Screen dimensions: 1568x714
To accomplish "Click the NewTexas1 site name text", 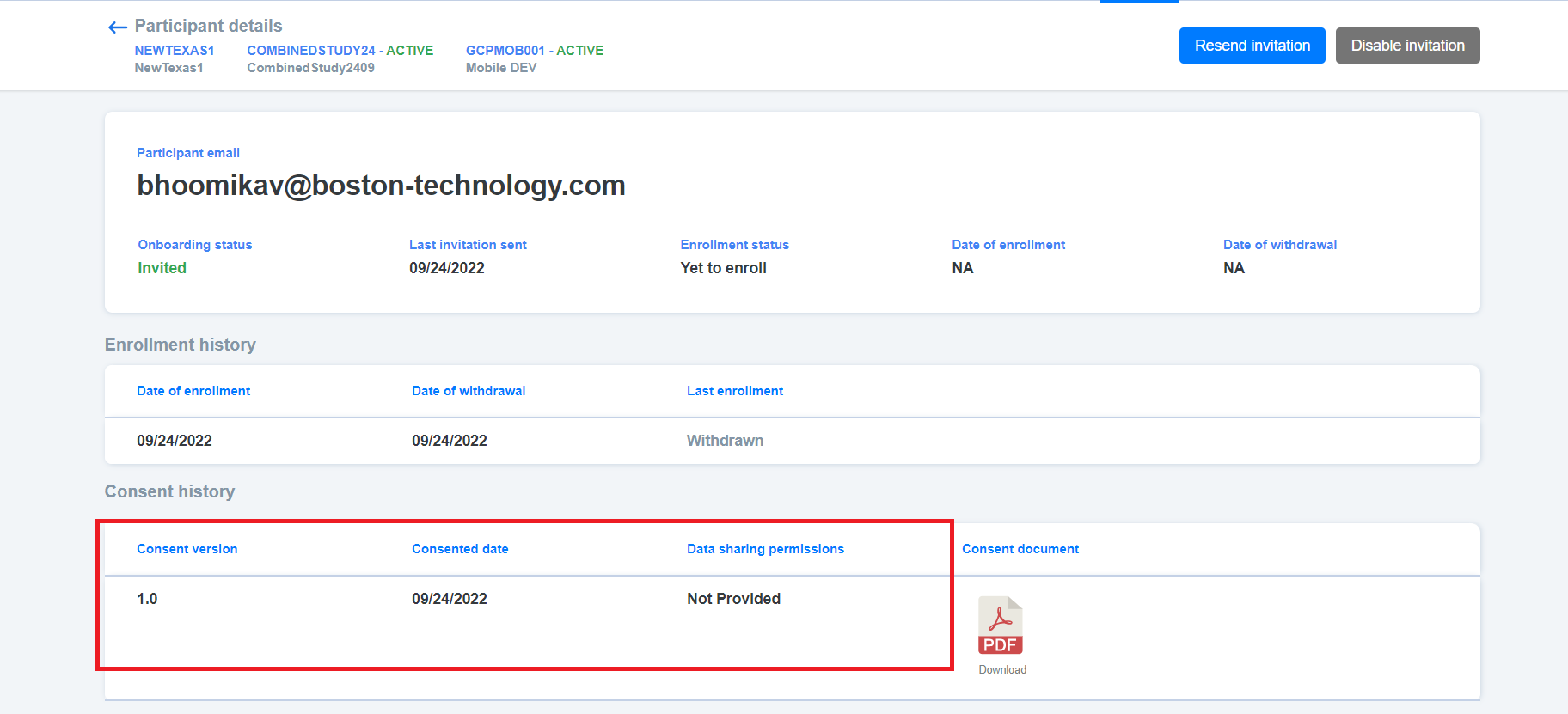I will (168, 68).
